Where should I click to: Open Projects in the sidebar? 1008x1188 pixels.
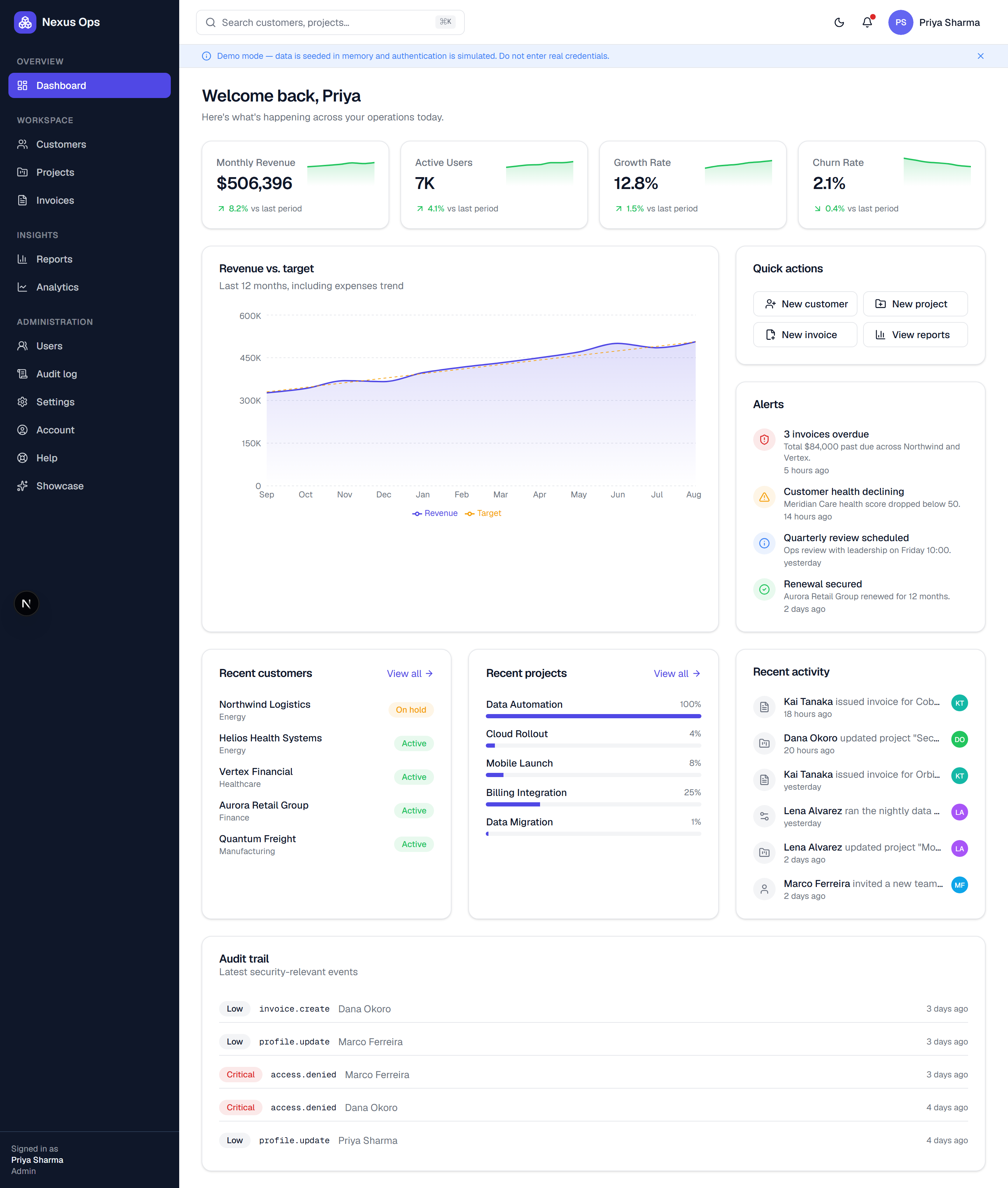point(89,172)
